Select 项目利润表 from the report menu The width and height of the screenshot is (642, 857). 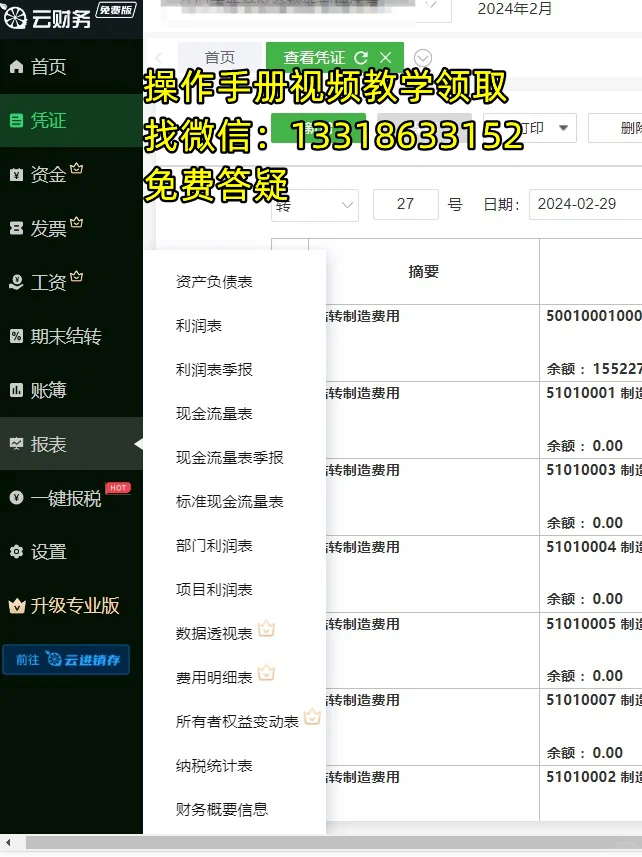(x=214, y=590)
